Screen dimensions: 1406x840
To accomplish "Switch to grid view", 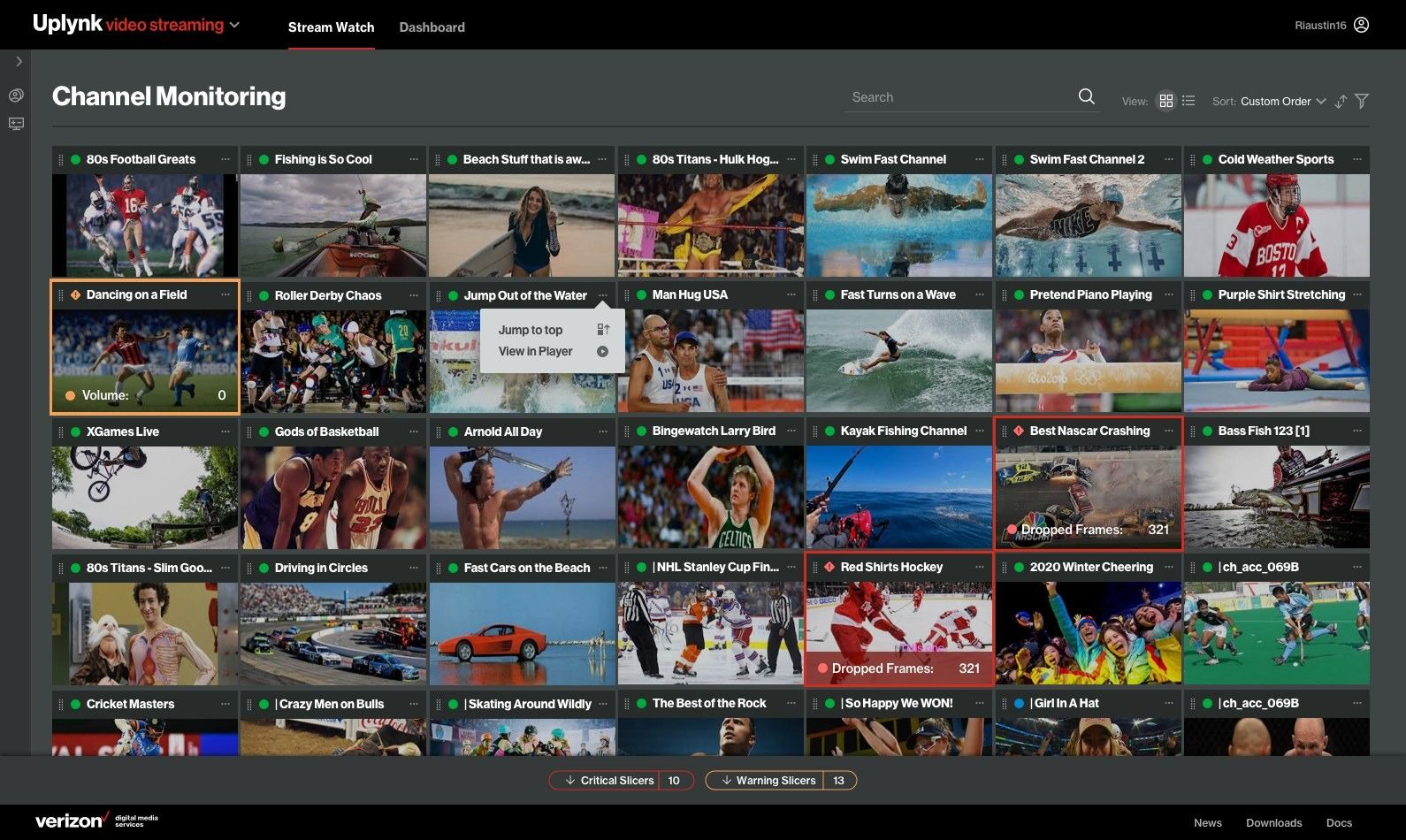I will (1166, 101).
